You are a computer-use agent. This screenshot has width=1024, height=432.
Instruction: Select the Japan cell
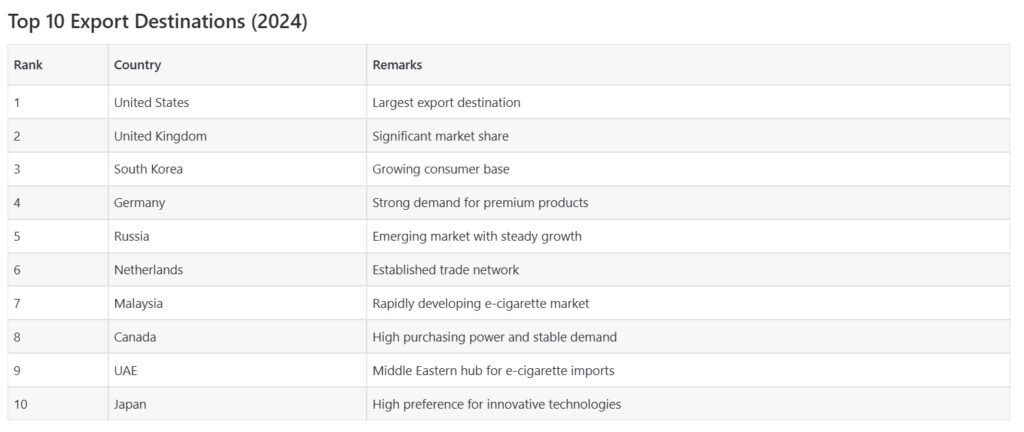130,404
